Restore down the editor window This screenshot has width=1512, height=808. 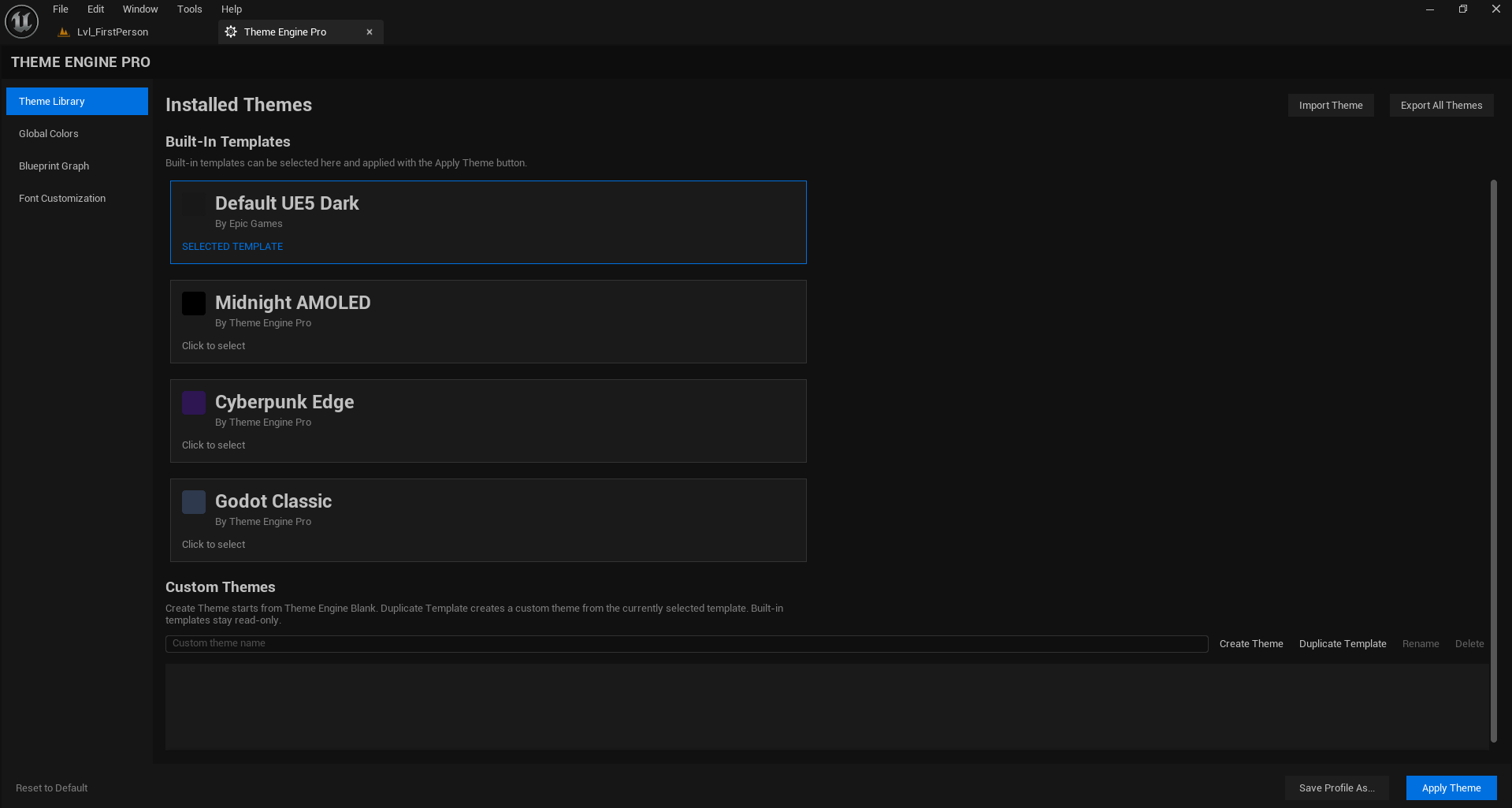(x=1462, y=9)
